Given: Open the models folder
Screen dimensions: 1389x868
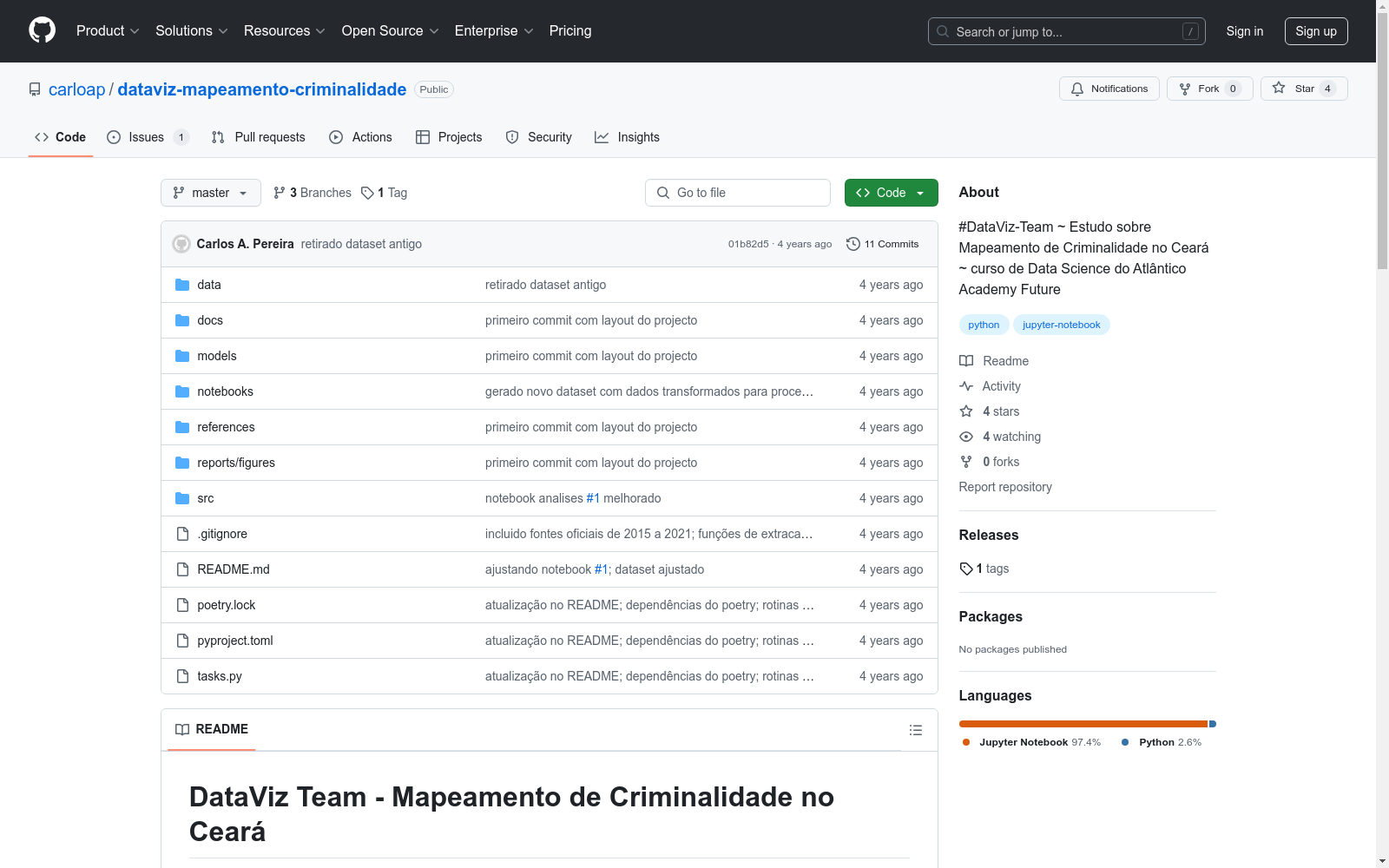Looking at the screenshot, I should [x=217, y=356].
